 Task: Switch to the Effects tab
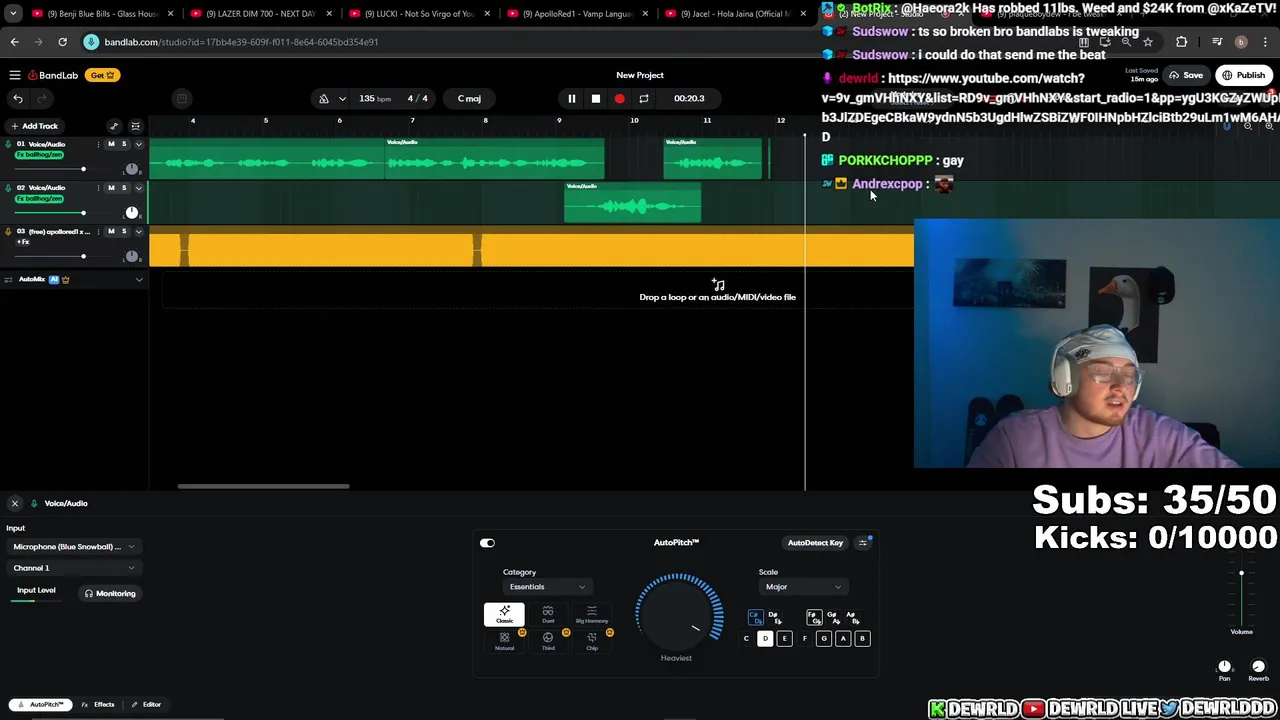click(98, 704)
